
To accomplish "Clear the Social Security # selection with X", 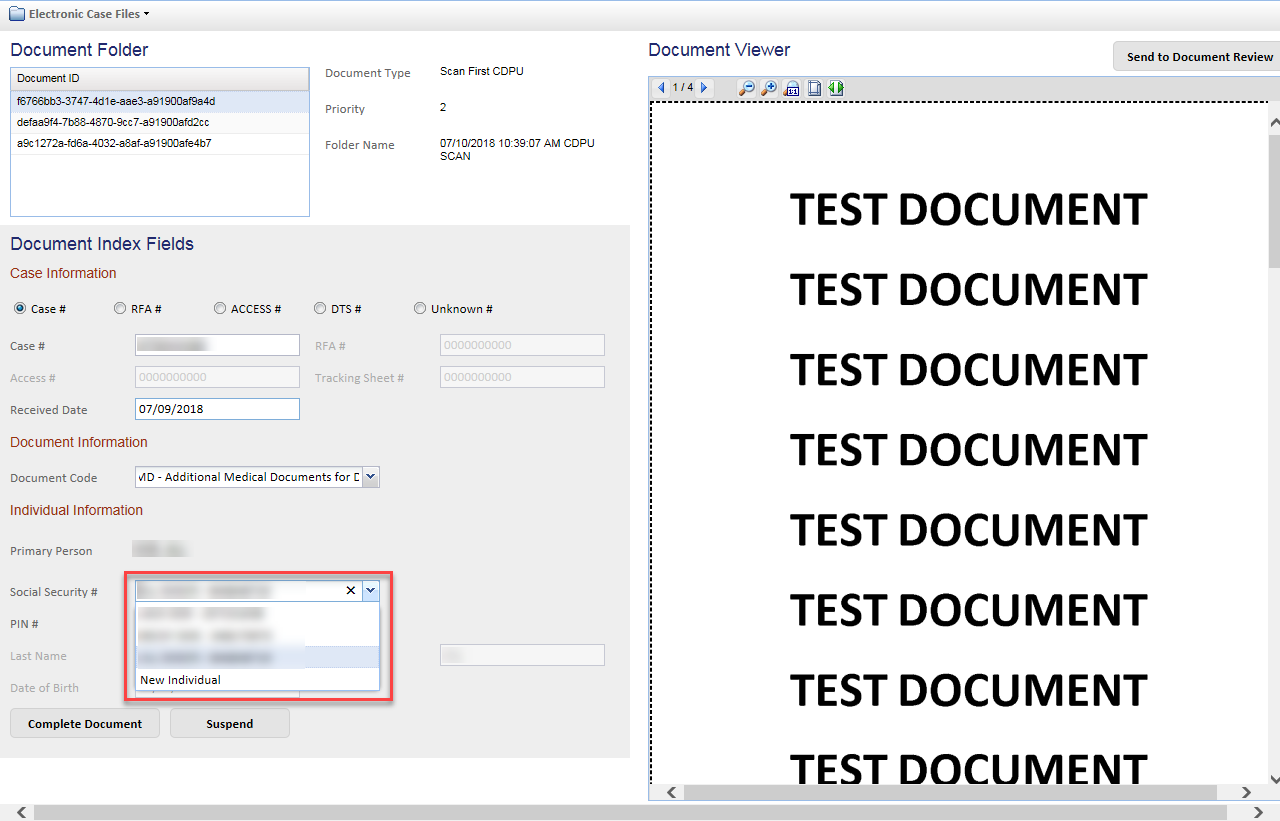I will [350, 591].
